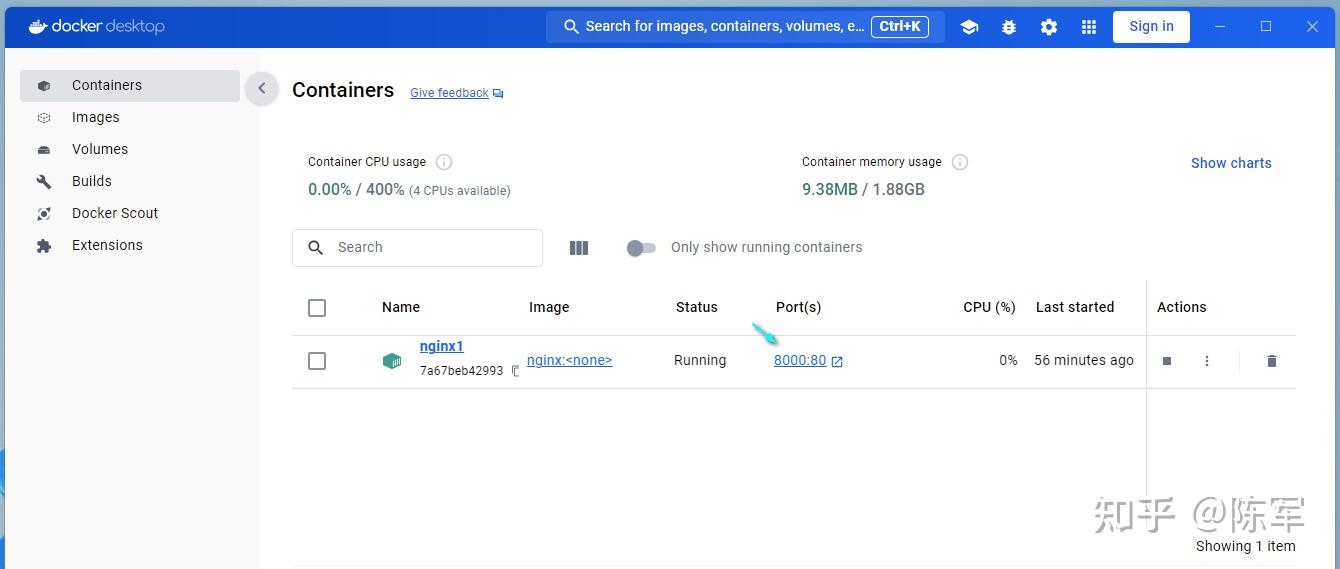The height and width of the screenshot is (569, 1340).
Task: Sort by the Last started column header
Action: (1075, 308)
